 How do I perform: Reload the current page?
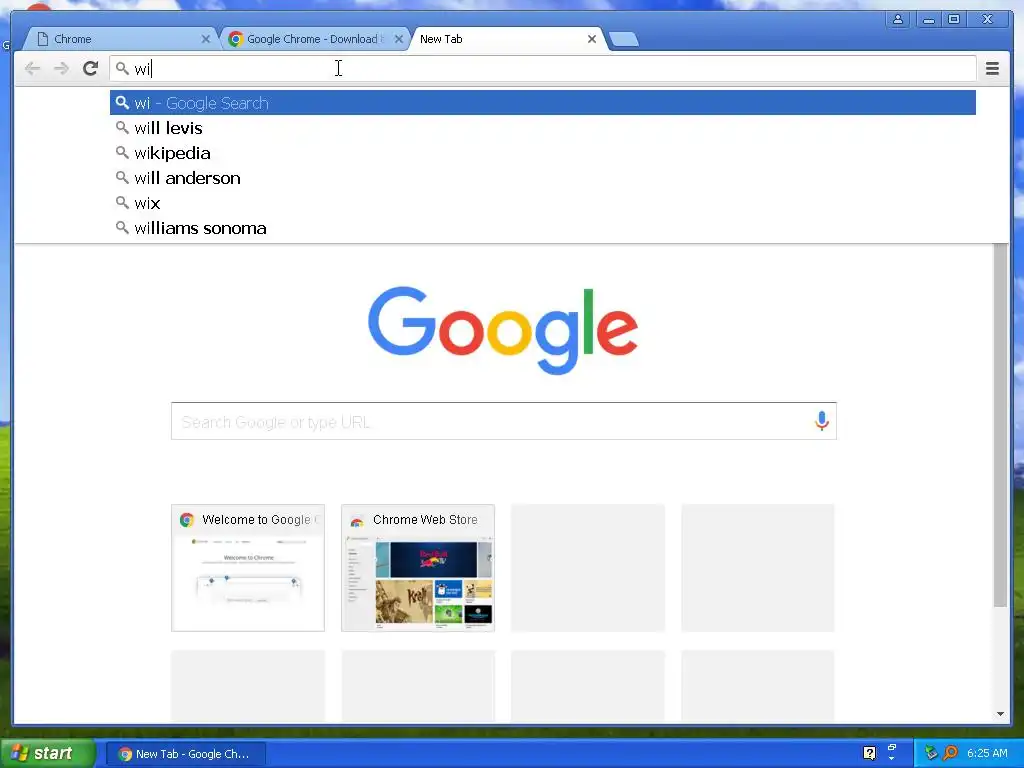[90, 68]
